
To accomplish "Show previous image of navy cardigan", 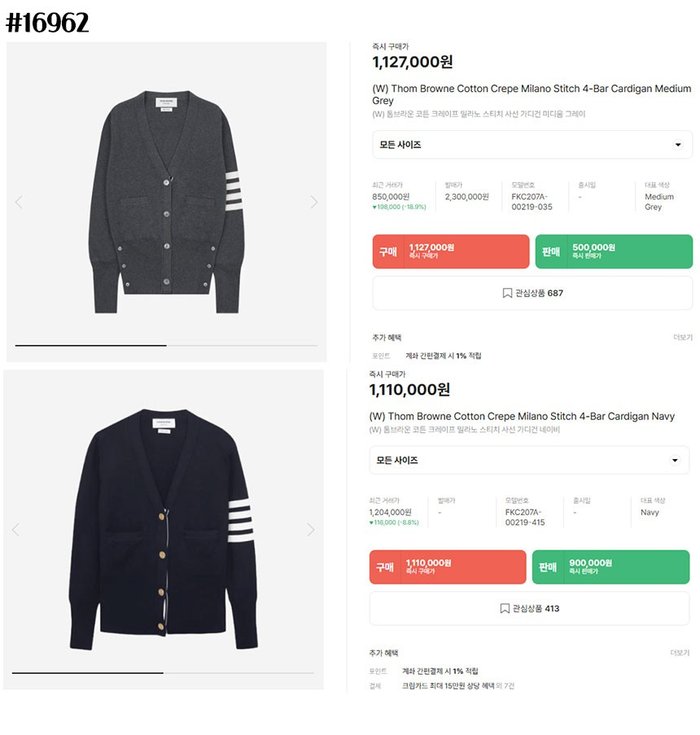I will (16, 530).
